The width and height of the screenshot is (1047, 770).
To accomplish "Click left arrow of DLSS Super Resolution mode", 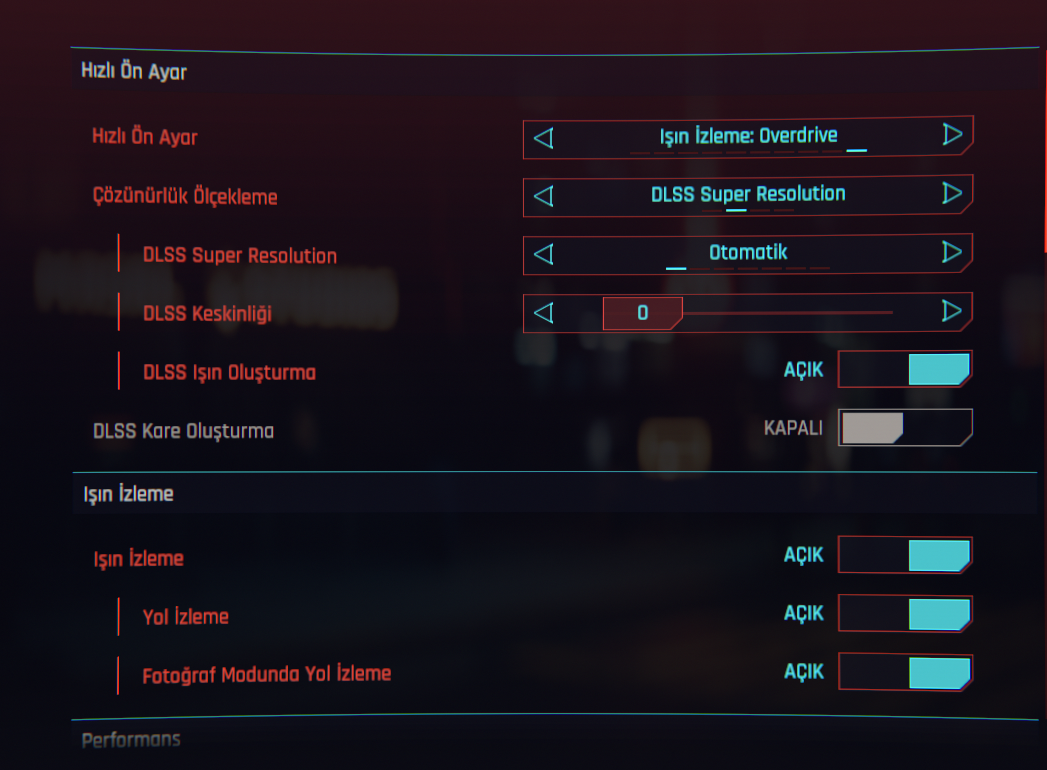I will tap(544, 254).
